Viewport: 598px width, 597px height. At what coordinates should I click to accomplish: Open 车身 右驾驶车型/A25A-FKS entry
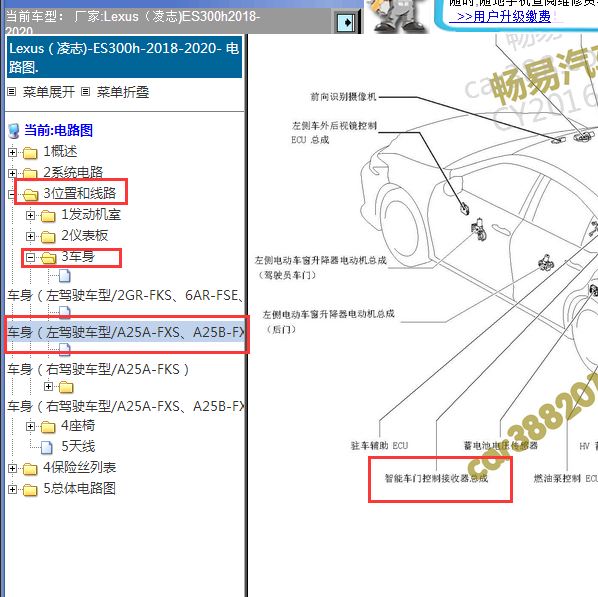98,369
